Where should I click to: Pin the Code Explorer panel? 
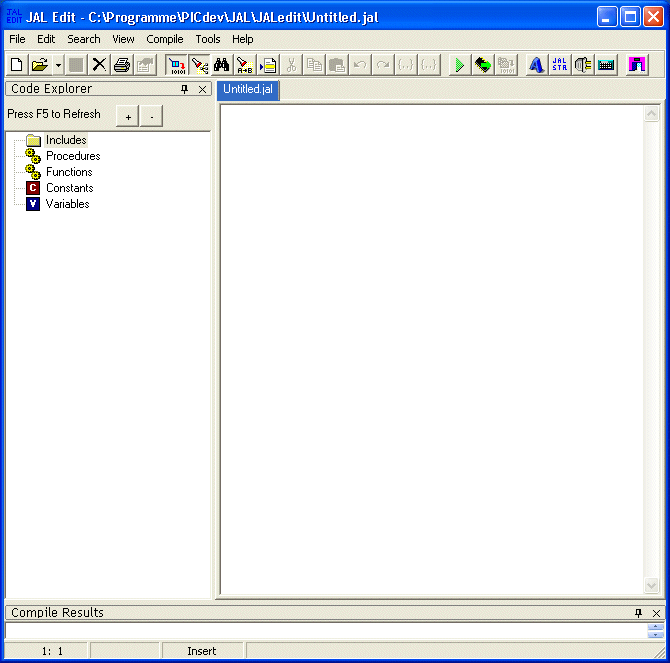(185, 89)
